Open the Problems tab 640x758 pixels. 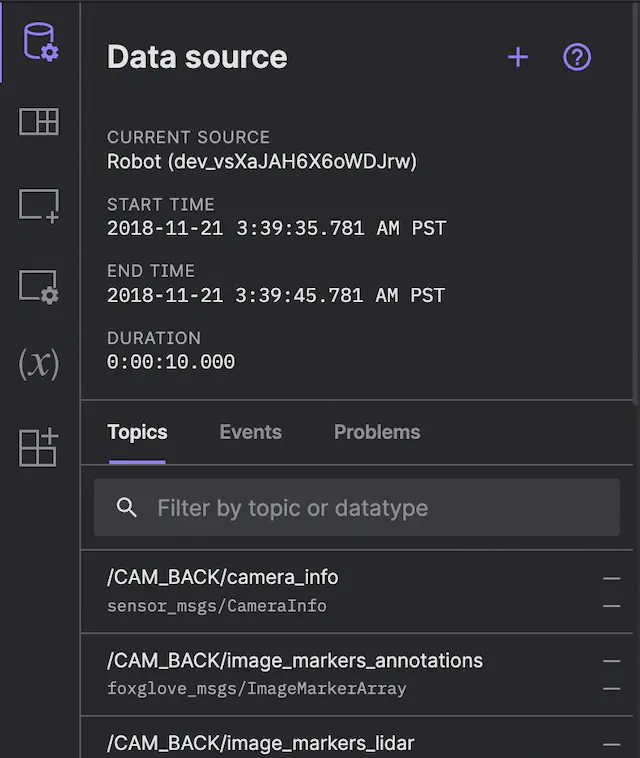(x=377, y=432)
